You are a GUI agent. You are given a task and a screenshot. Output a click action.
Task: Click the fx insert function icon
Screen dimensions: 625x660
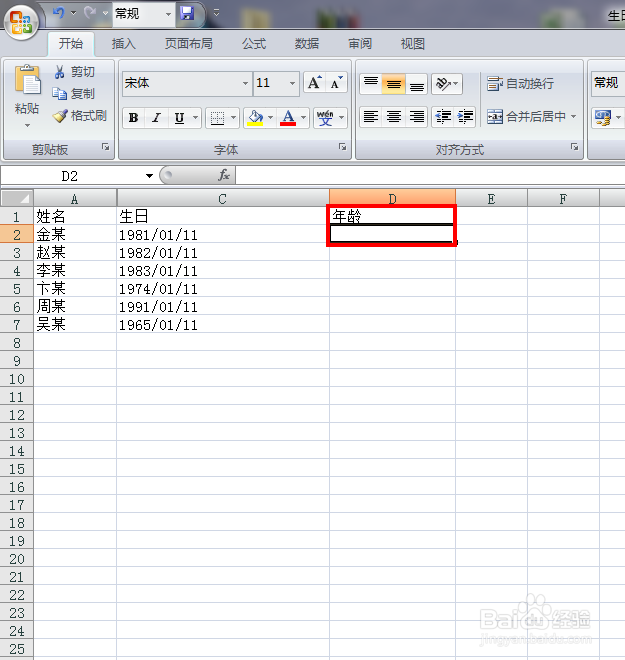click(224, 175)
